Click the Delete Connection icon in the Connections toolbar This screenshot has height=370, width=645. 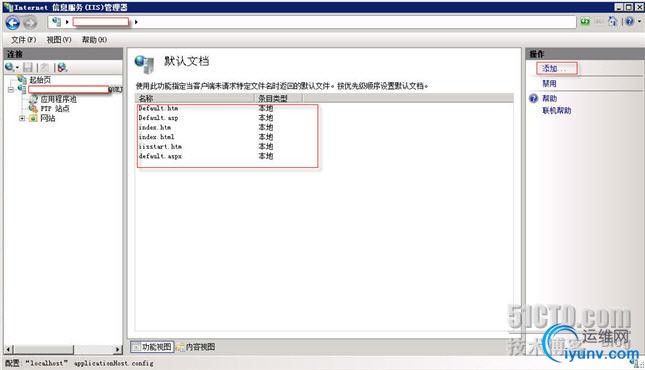coord(62,67)
